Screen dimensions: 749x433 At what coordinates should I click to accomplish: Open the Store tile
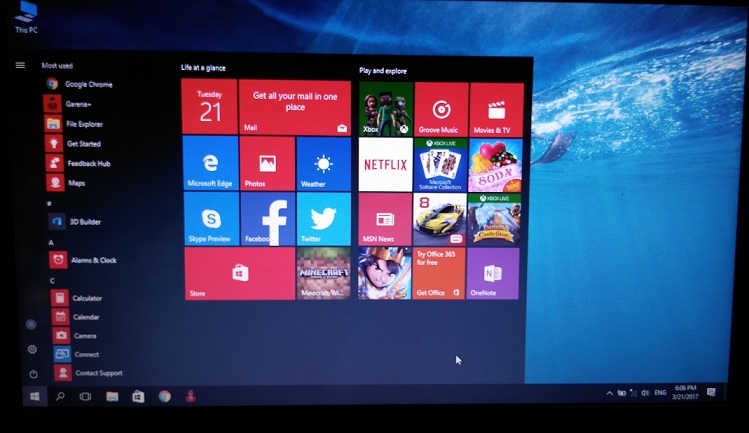click(240, 273)
